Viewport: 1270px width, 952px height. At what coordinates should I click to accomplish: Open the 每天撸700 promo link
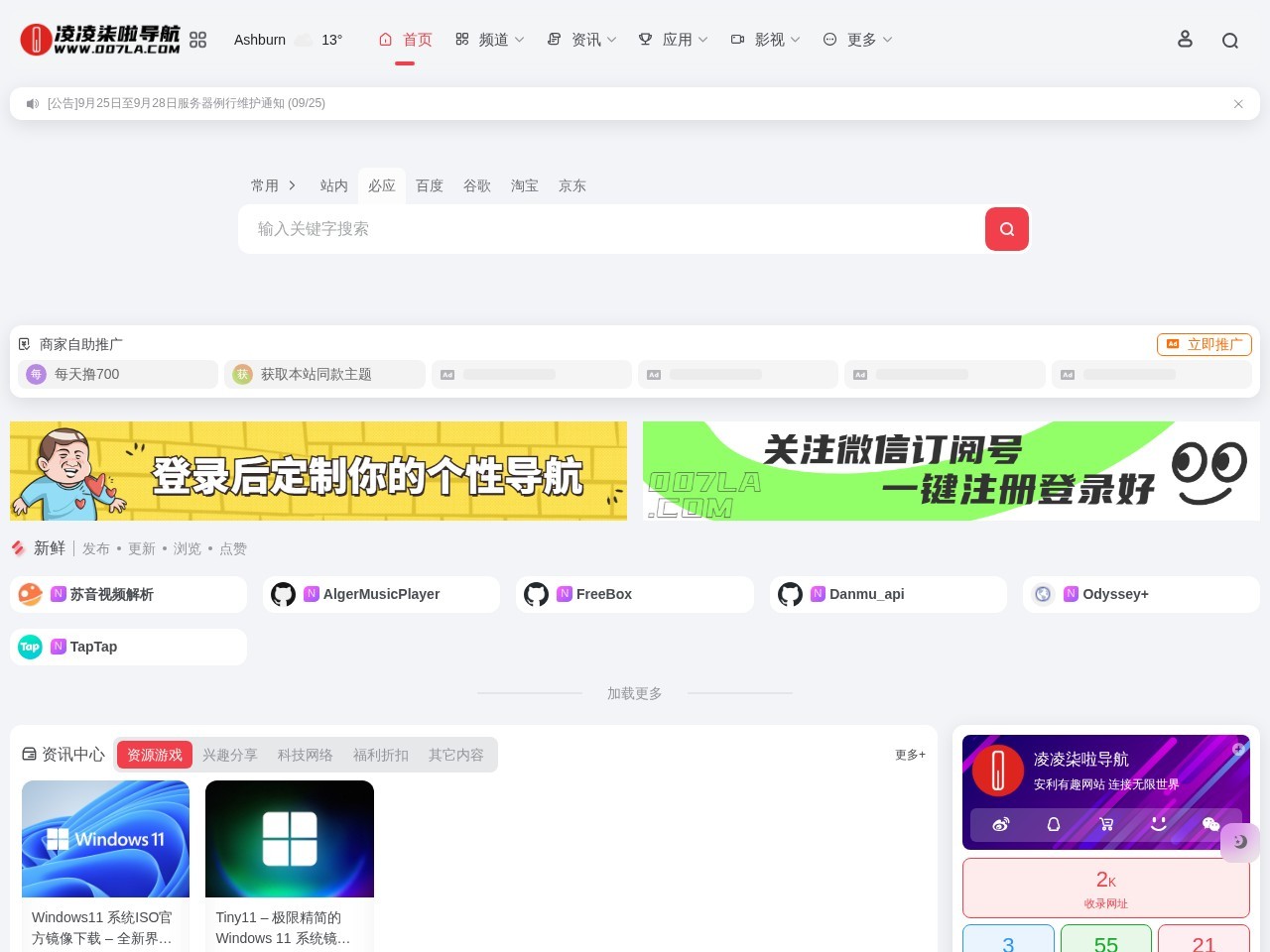[118, 374]
